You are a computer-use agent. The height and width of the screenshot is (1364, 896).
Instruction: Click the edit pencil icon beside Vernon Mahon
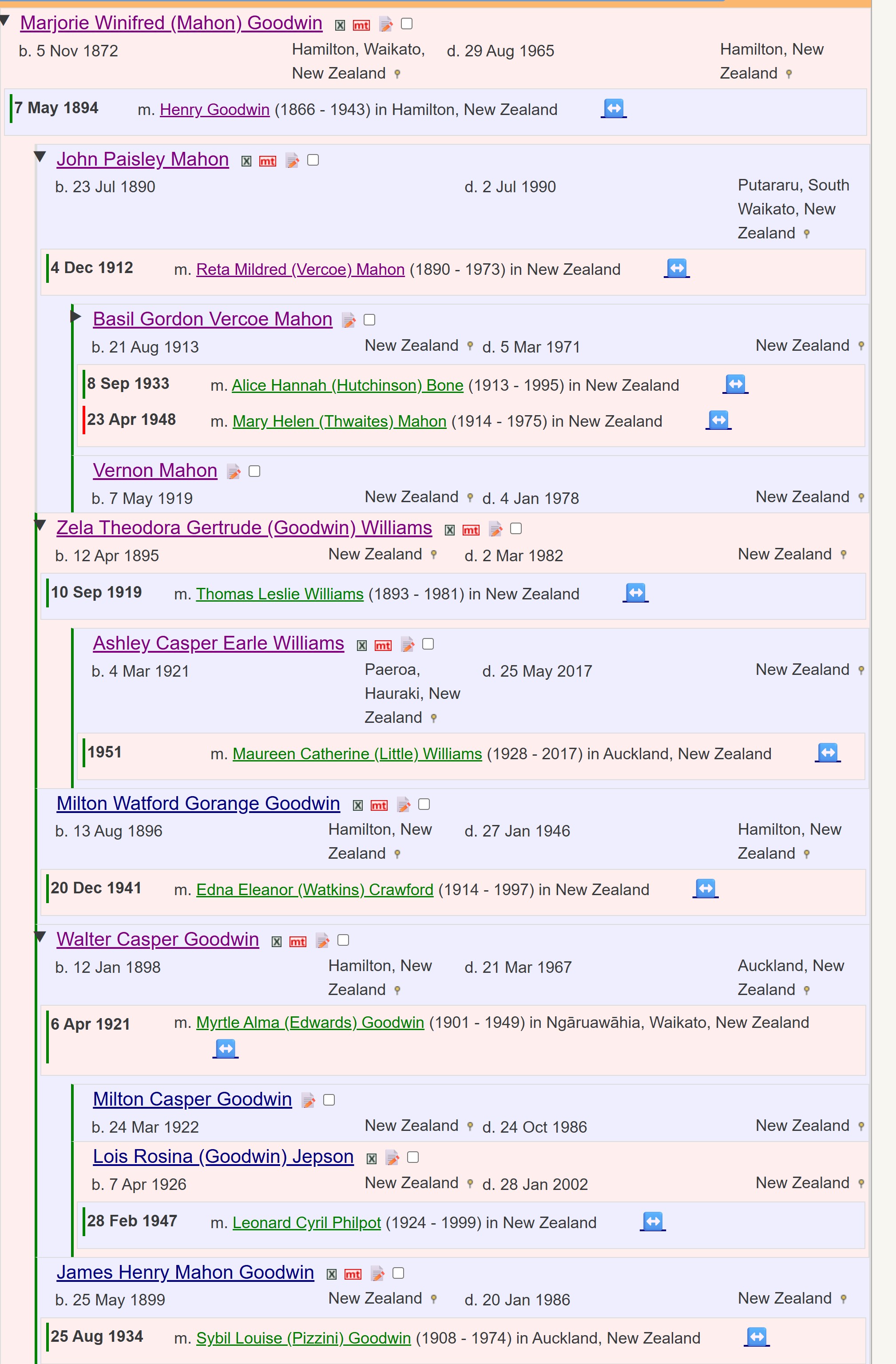[233, 472]
